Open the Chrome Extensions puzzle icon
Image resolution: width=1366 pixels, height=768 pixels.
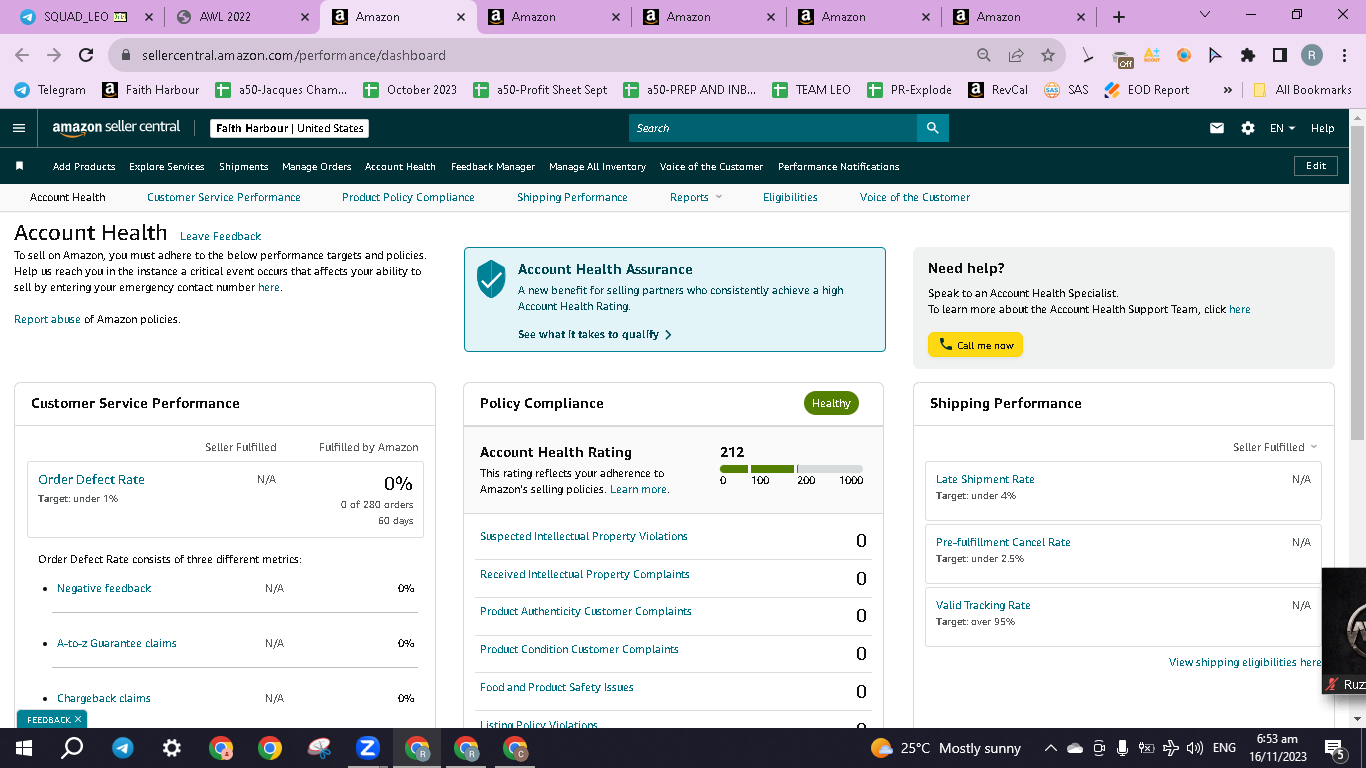pos(1247,55)
